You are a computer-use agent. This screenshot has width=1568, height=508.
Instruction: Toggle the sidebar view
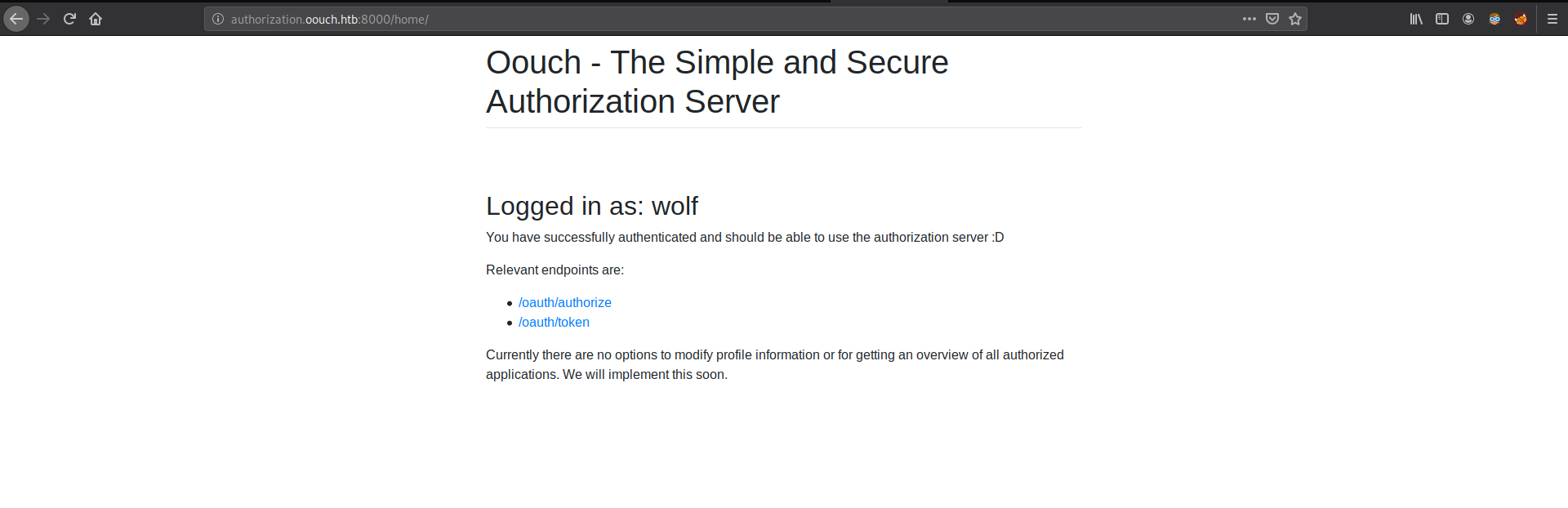point(1442,19)
